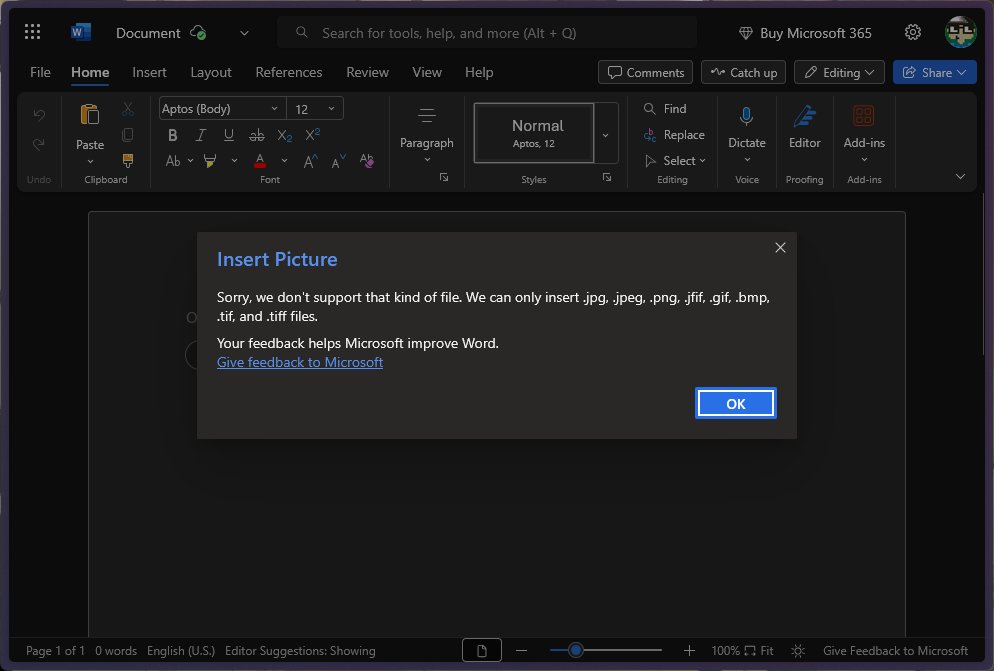Expand font color options arrow
Screen dimensions: 994x671
284,161
